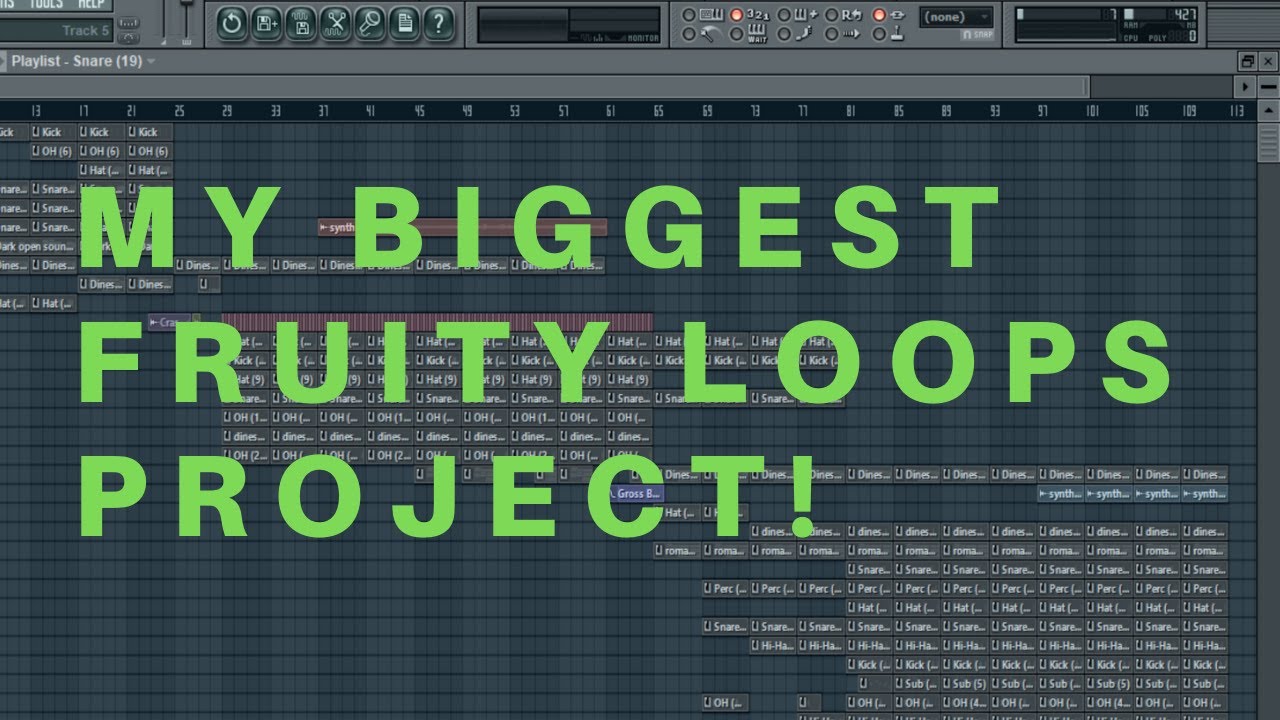
Task: Open the TOOLS menu
Action: pos(46,4)
